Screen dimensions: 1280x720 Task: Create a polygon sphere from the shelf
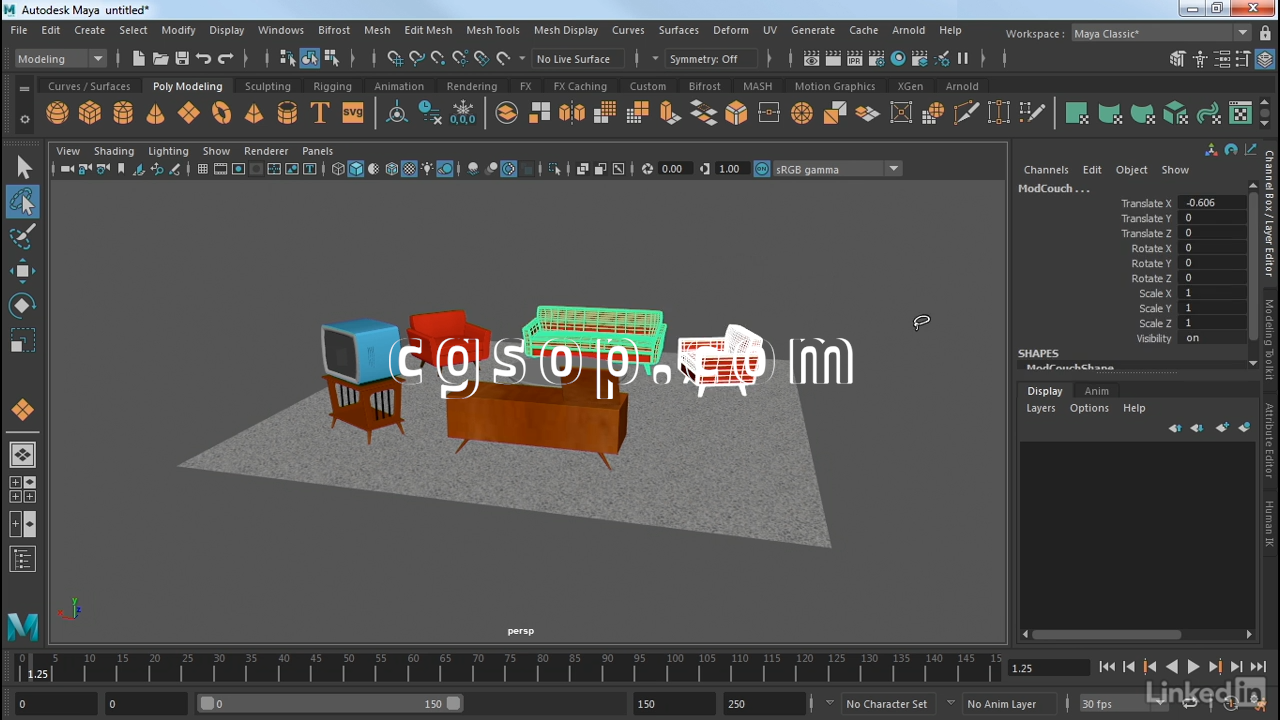click(57, 113)
